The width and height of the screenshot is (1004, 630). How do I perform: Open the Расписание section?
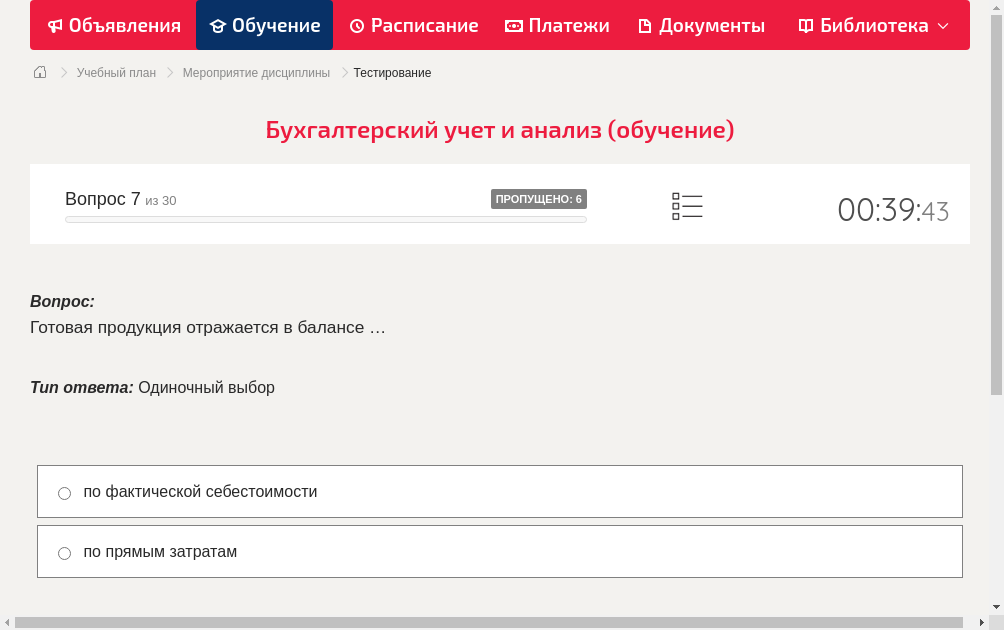[x=413, y=25]
